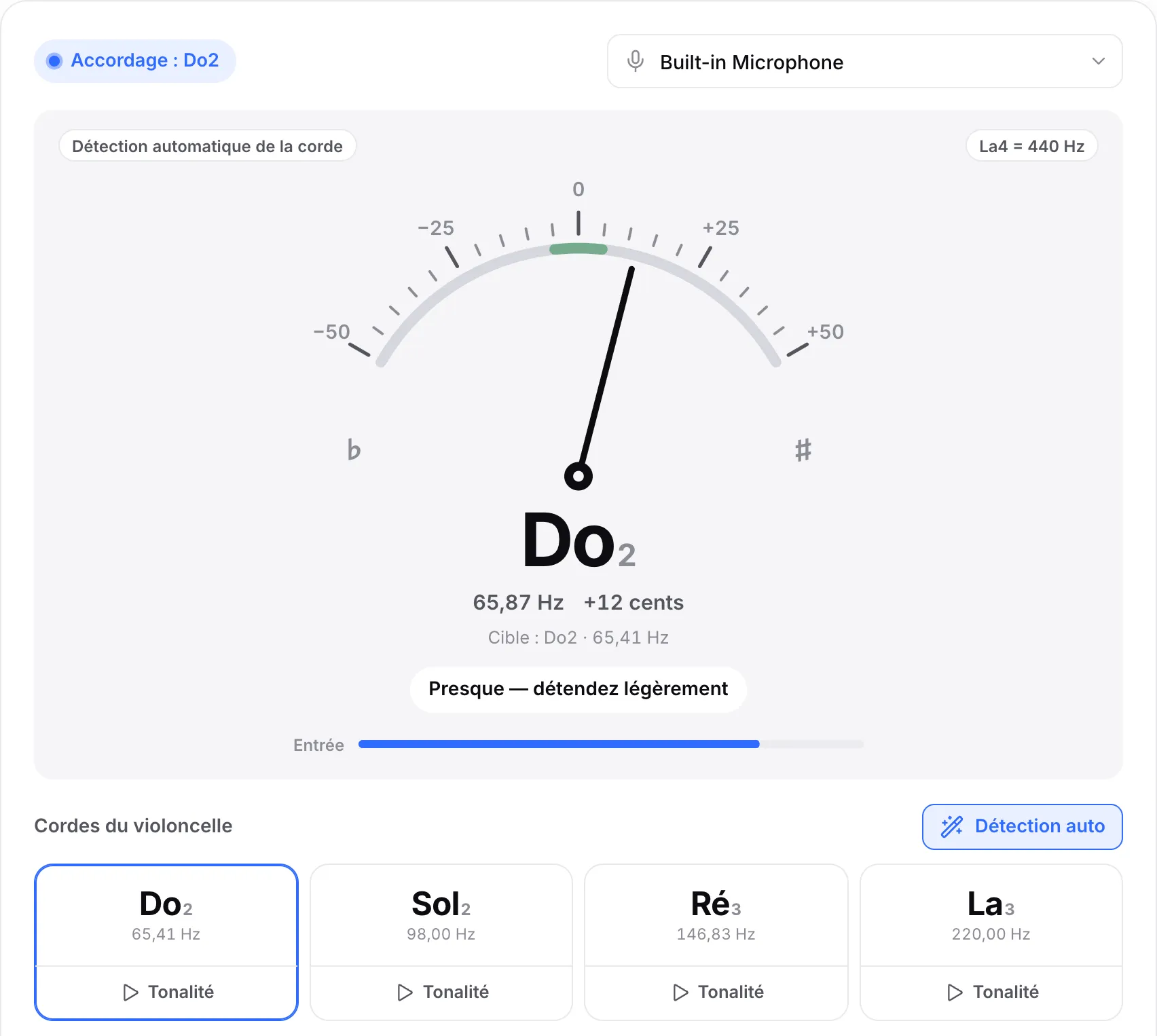The width and height of the screenshot is (1157, 1036).
Task: Select the Do2 string card
Action: [166, 915]
